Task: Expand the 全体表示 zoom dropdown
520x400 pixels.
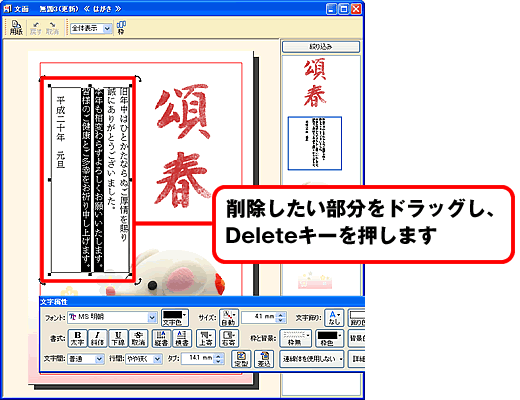Action: pyautogui.click(x=91, y=28)
